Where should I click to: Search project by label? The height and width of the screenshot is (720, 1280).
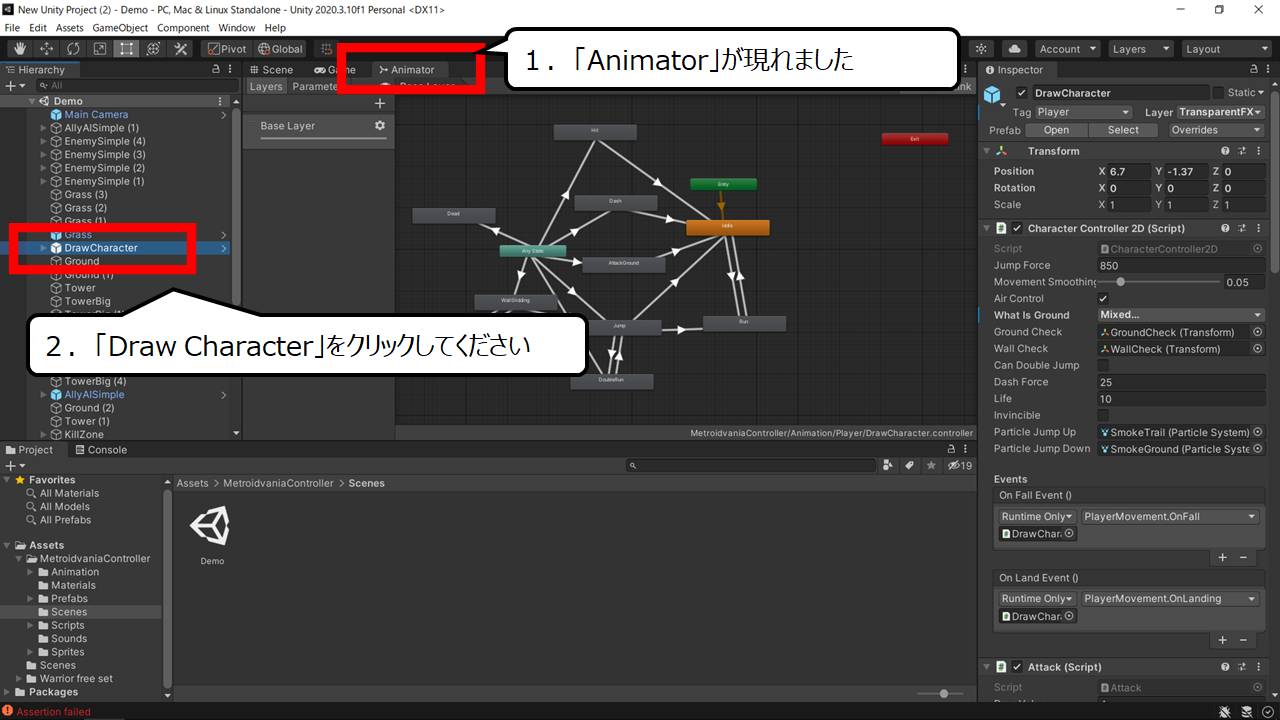tap(910, 465)
